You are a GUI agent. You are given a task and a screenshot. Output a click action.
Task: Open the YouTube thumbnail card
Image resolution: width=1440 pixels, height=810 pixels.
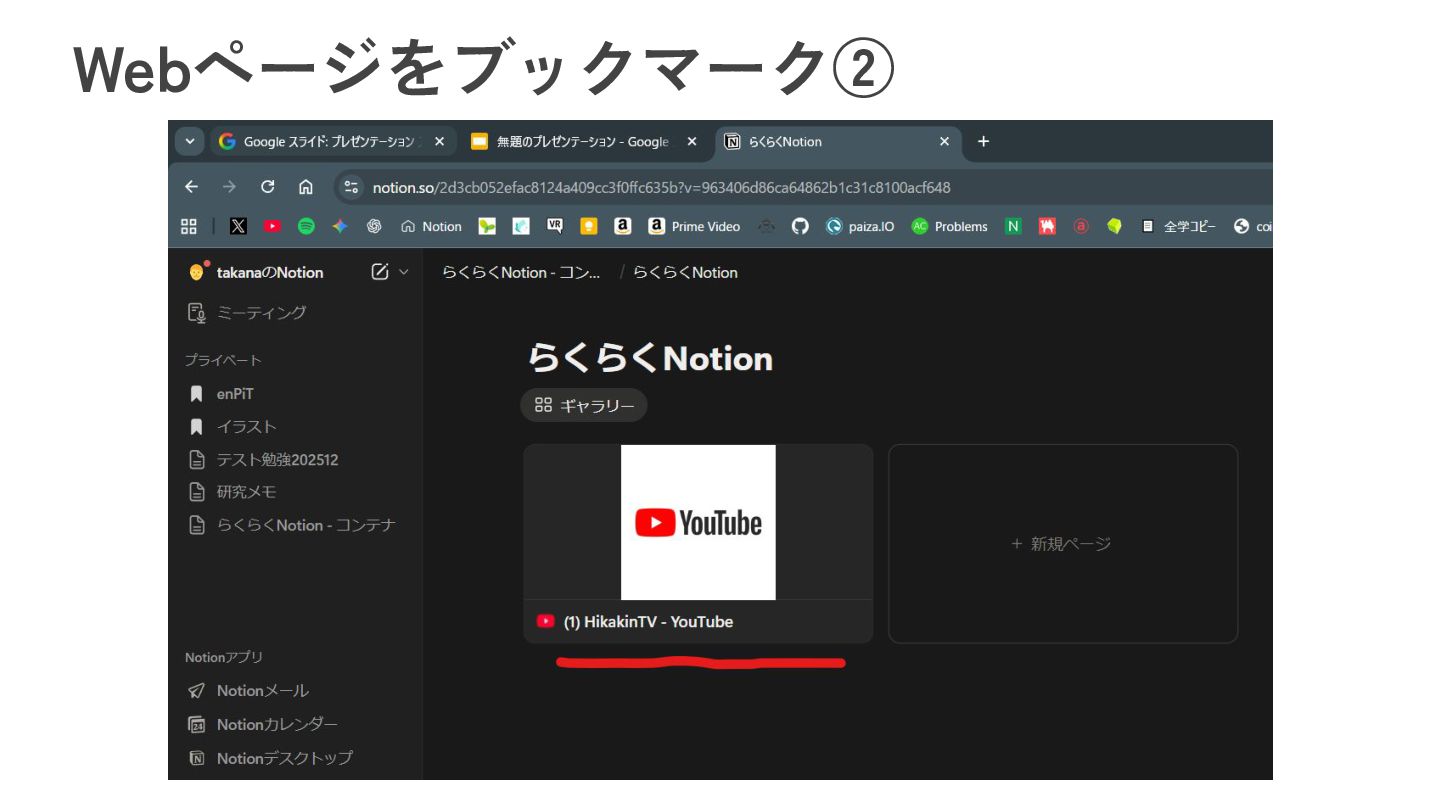698,522
